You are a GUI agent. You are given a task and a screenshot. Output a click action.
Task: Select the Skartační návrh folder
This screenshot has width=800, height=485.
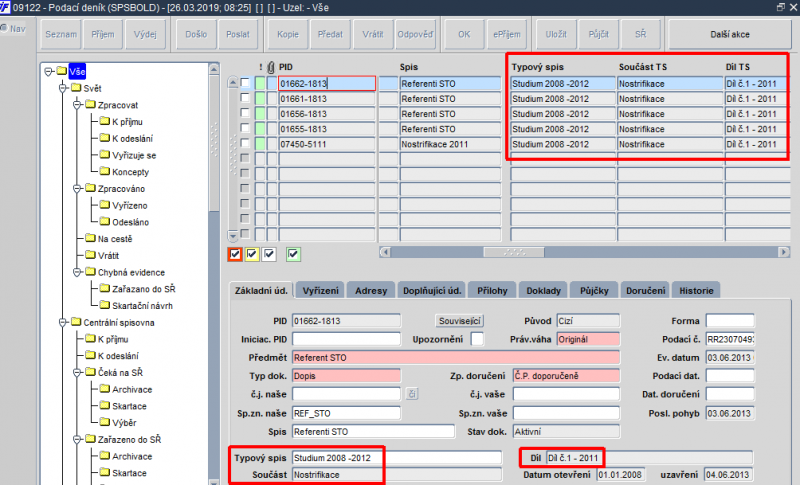pyautogui.click(x=142, y=305)
